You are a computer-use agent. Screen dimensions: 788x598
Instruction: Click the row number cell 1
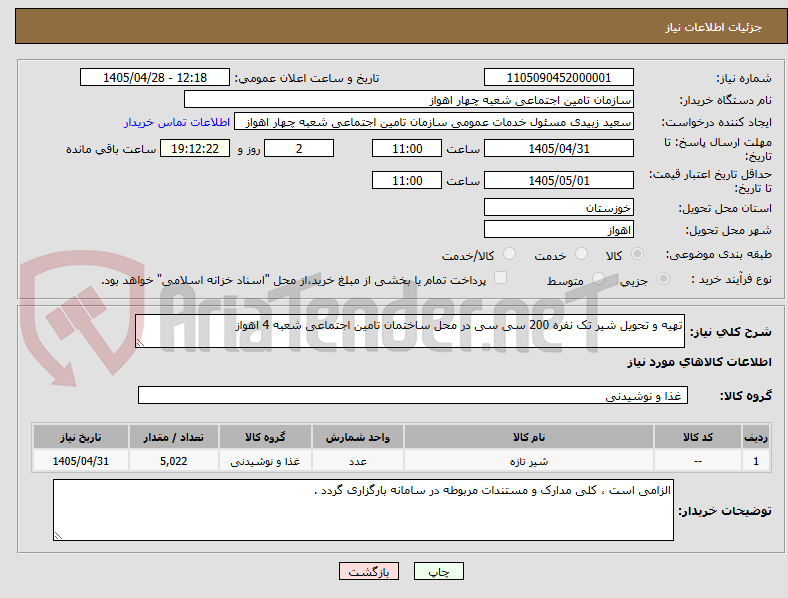pyautogui.click(x=756, y=461)
